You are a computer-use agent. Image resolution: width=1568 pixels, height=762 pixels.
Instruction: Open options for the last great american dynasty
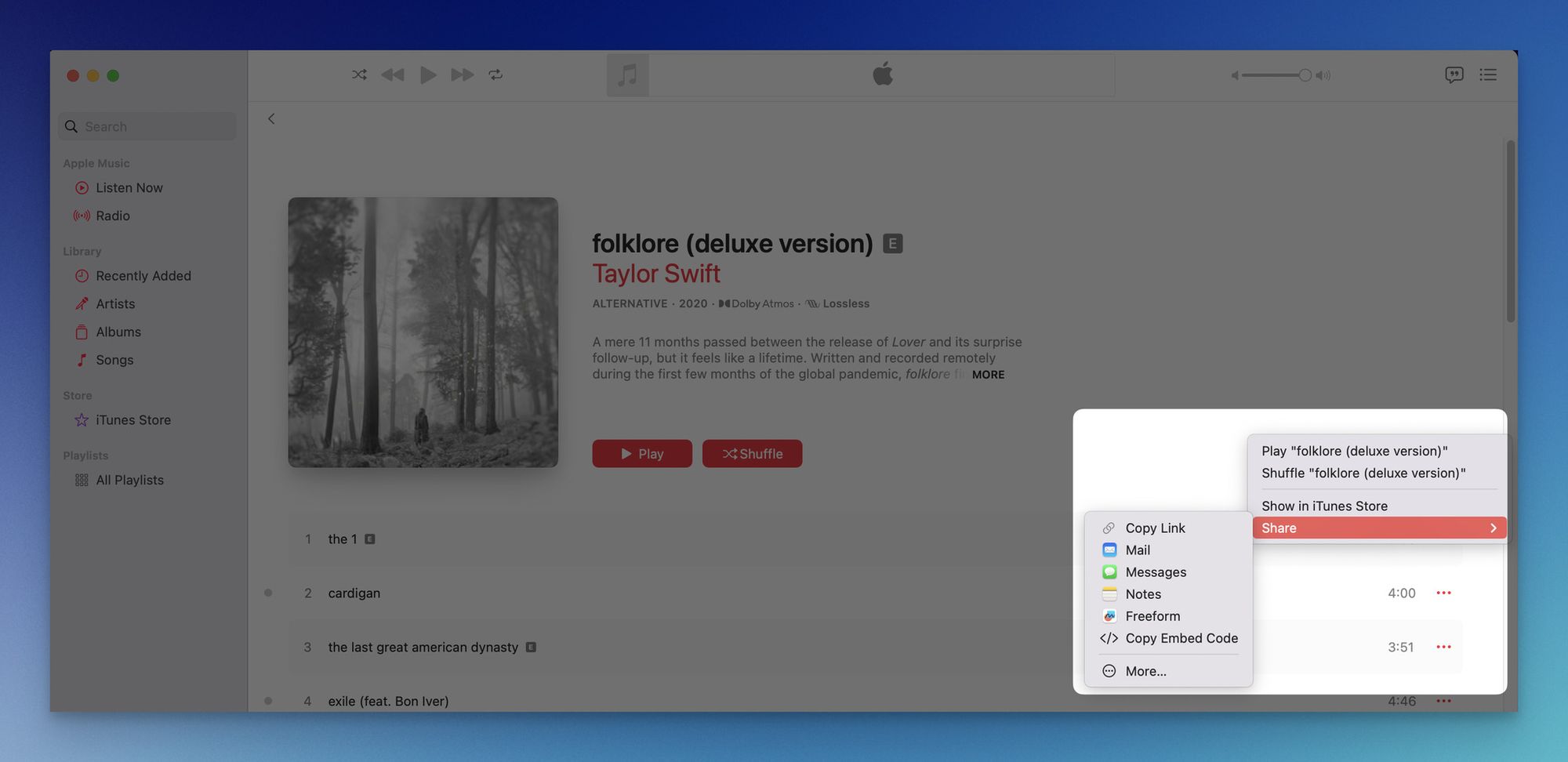pos(1443,647)
